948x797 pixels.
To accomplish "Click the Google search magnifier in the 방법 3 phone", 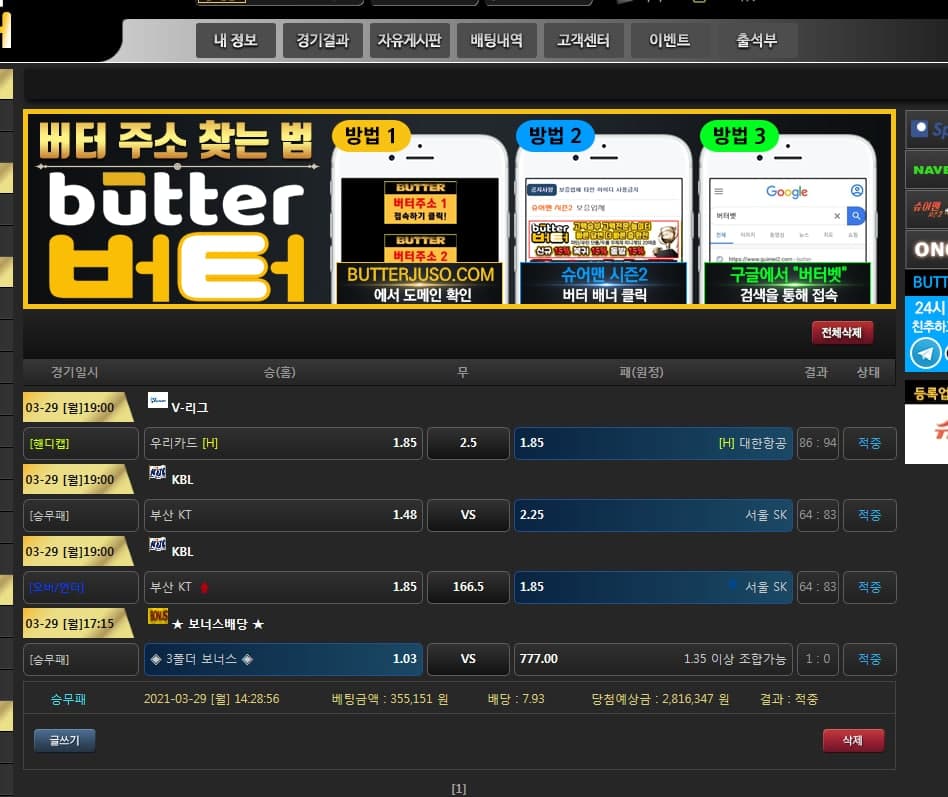I will 855,216.
